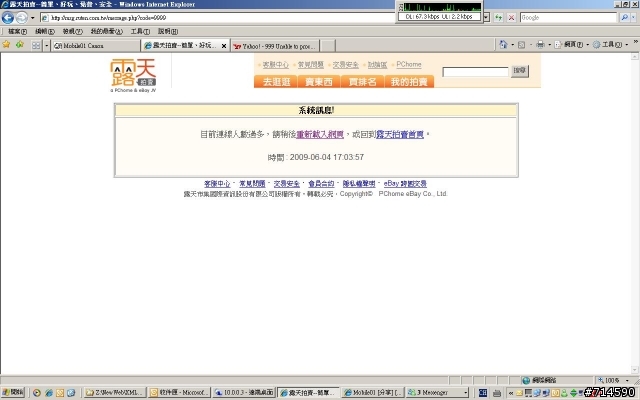The width and height of the screenshot is (640, 400).
Task: Click the site search text field
Action: 476,72
